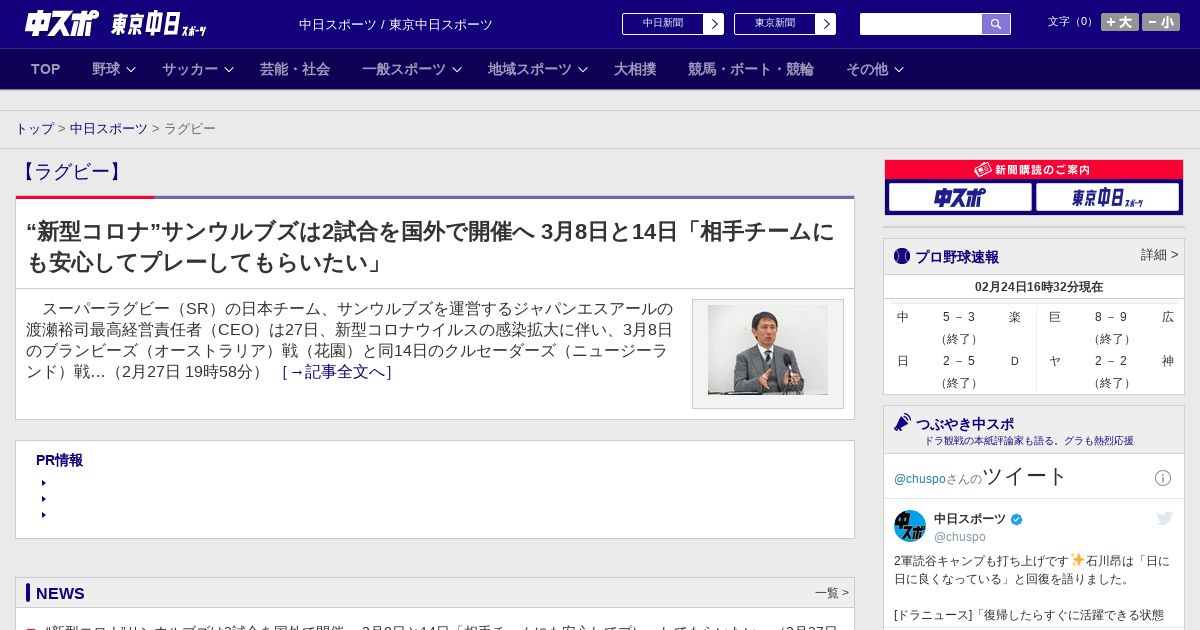Click the Tokyo Chunichi Sports header logo
Viewport: 1200px width, 630px height.
coord(158,25)
